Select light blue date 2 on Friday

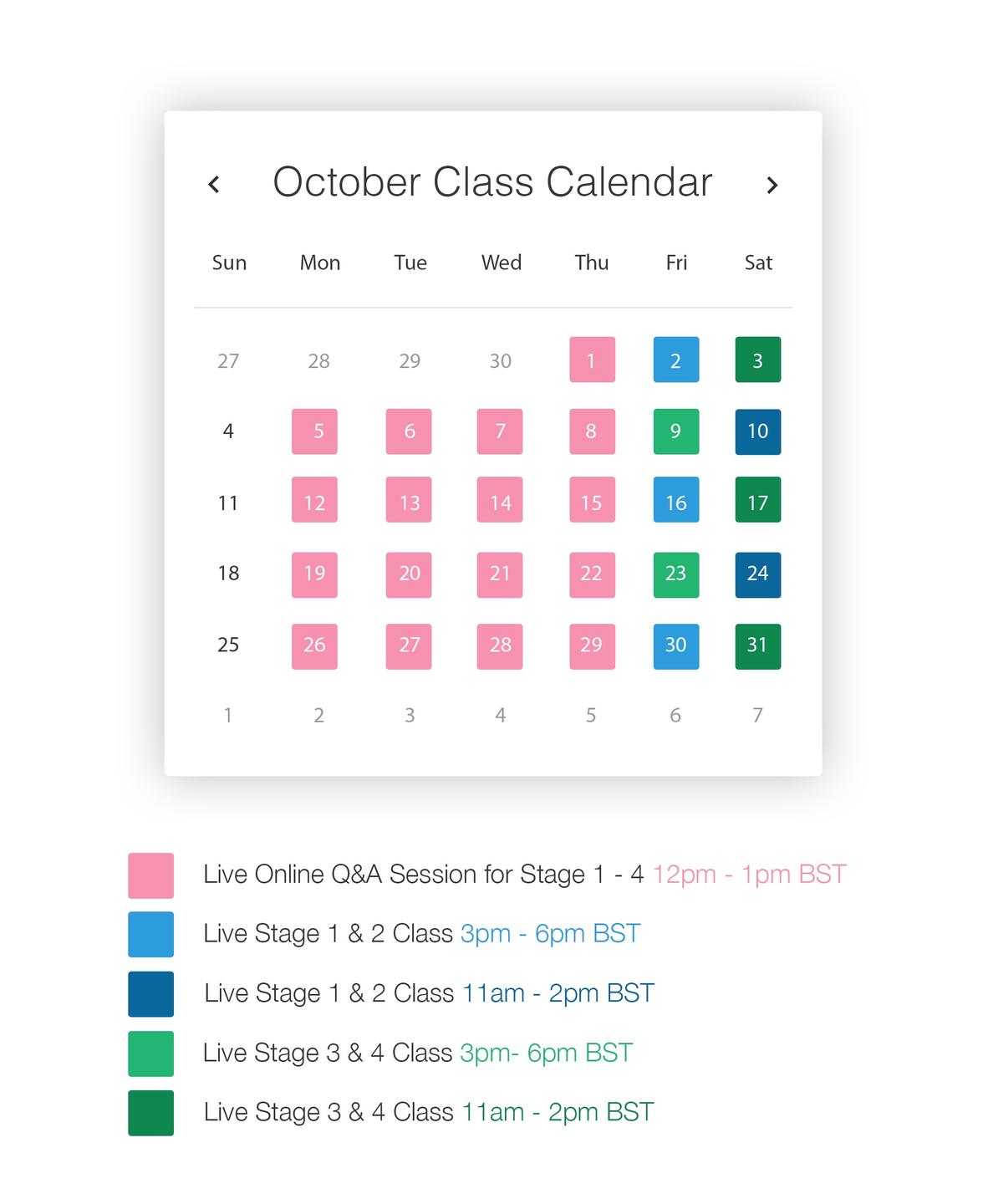click(x=675, y=360)
